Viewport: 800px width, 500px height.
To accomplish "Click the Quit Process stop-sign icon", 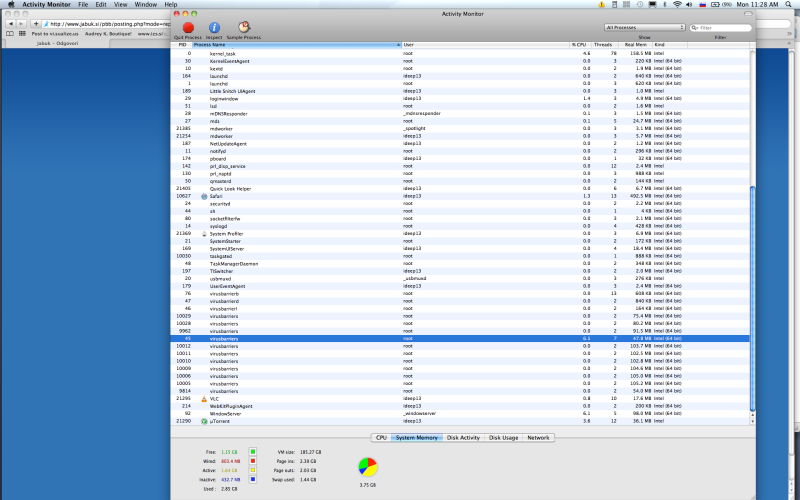I will coord(188,28).
